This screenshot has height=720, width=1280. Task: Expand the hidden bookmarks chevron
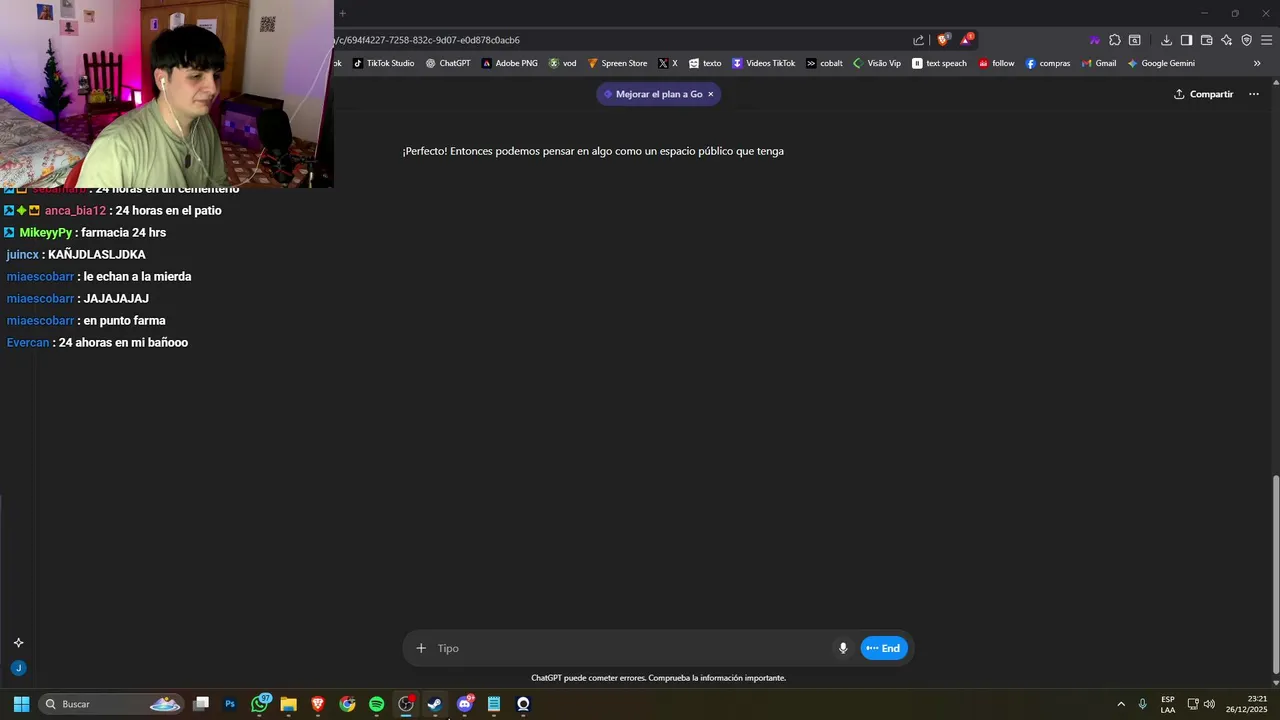click(x=1257, y=63)
